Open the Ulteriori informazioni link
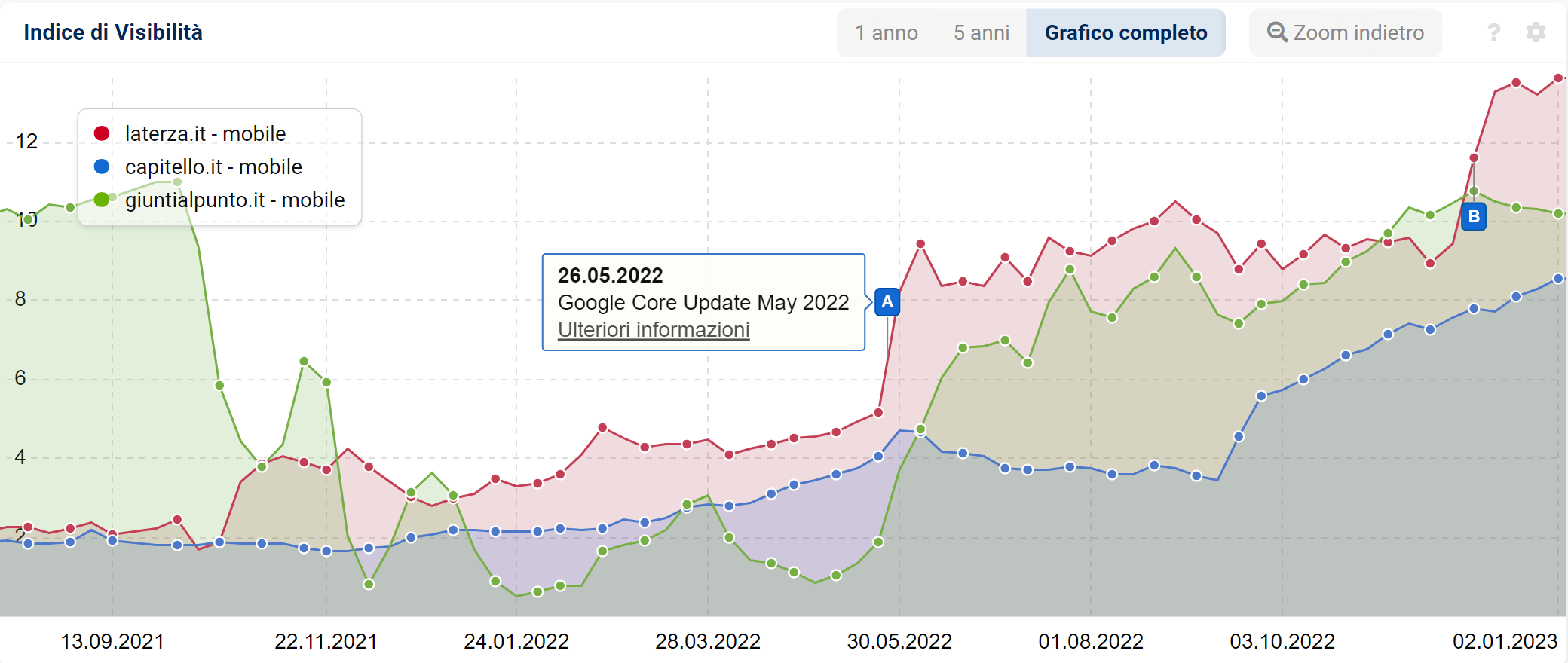This screenshot has height=663, width=1568. [x=654, y=330]
